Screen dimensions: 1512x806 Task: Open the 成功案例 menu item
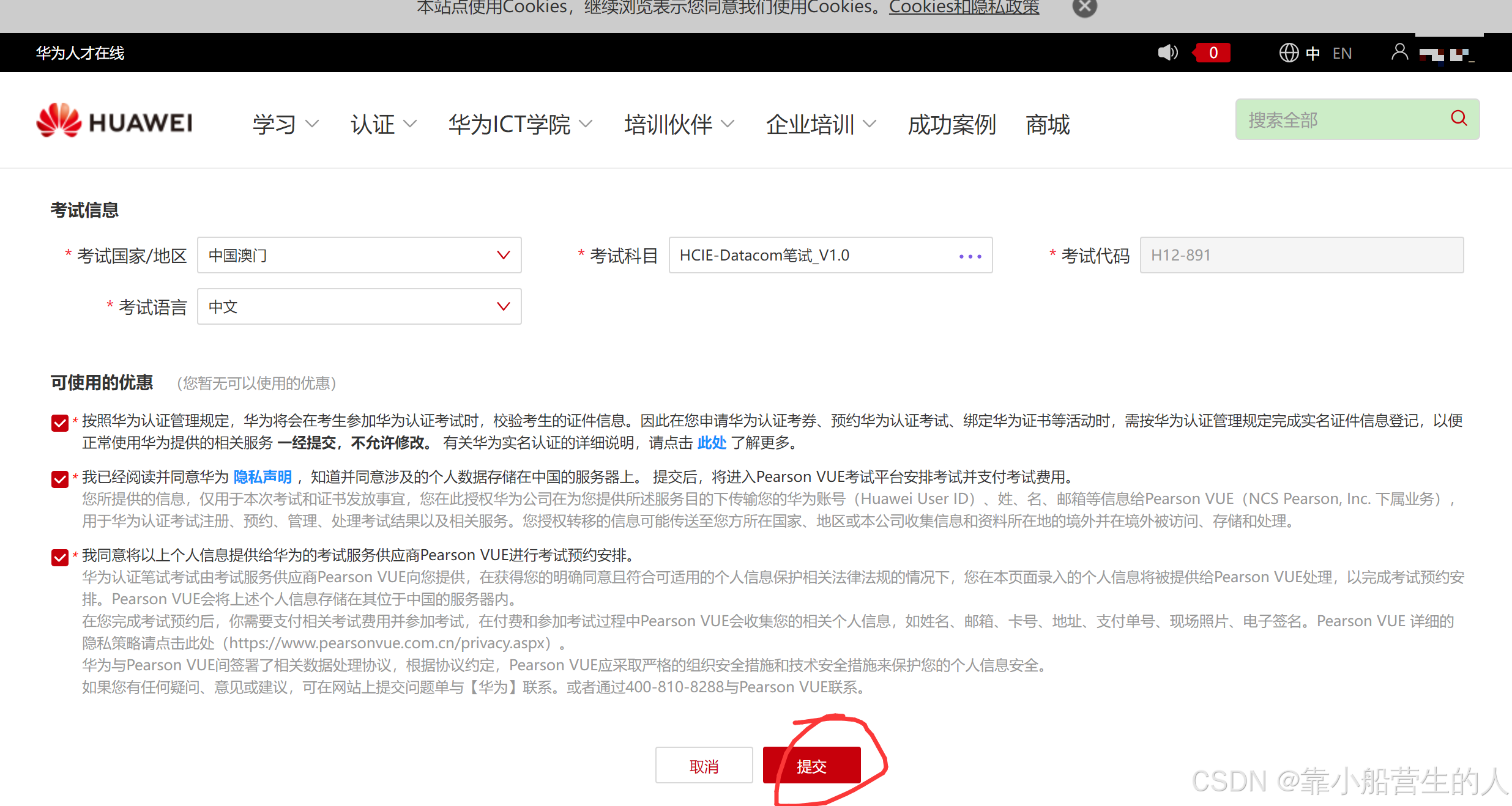tap(952, 125)
